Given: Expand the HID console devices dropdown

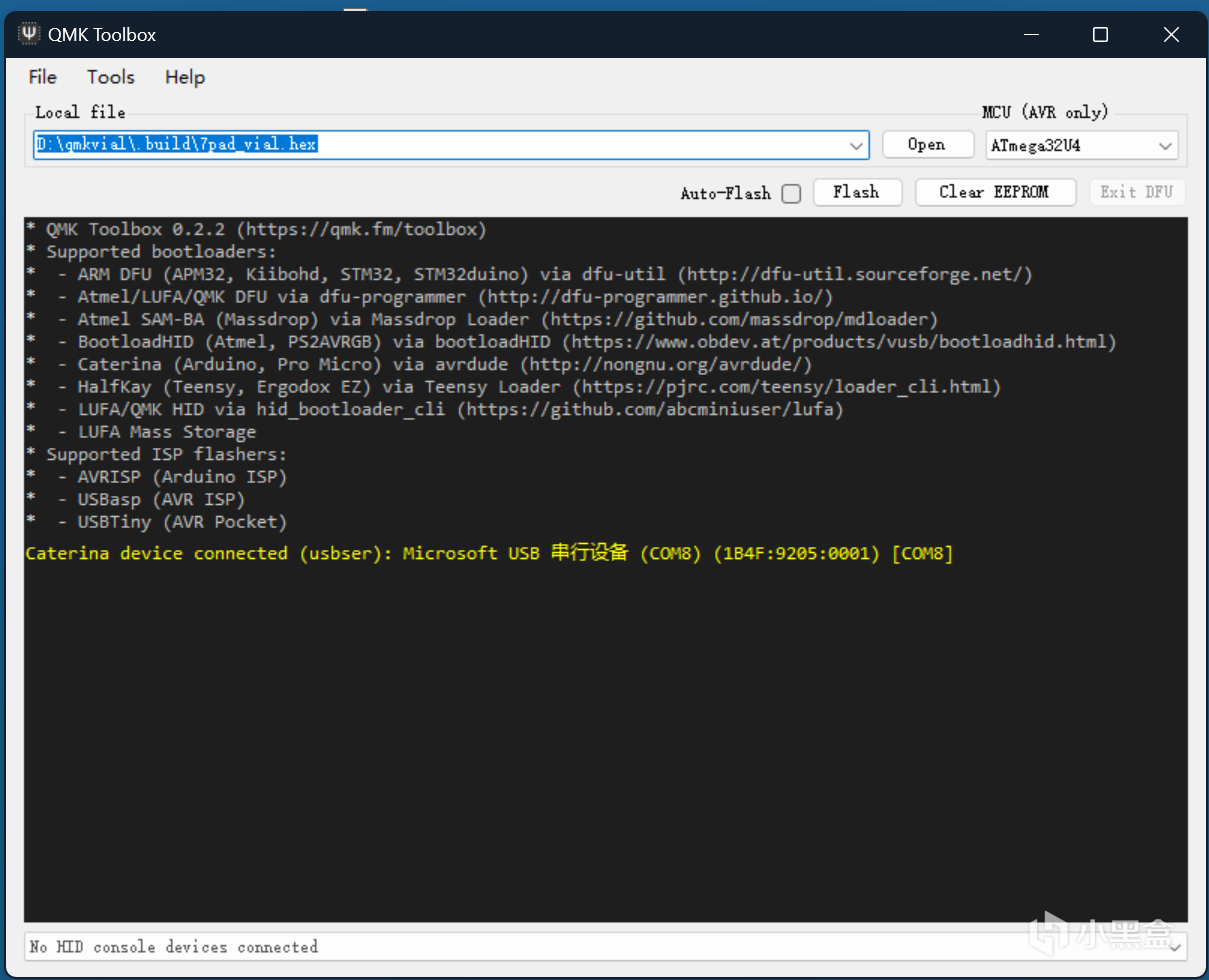Looking at the screenshot, I should coord(1175,946).
